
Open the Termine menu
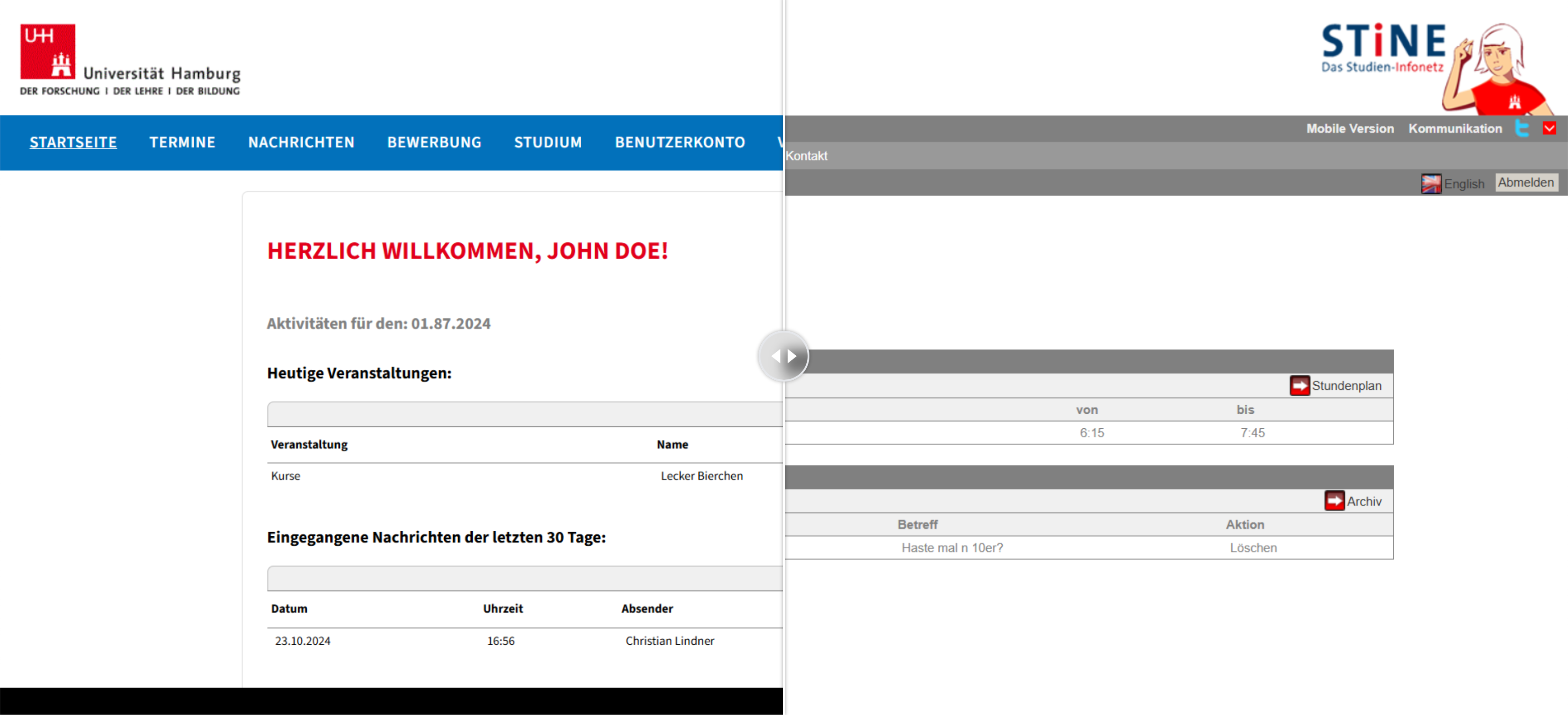coord(182,142)
